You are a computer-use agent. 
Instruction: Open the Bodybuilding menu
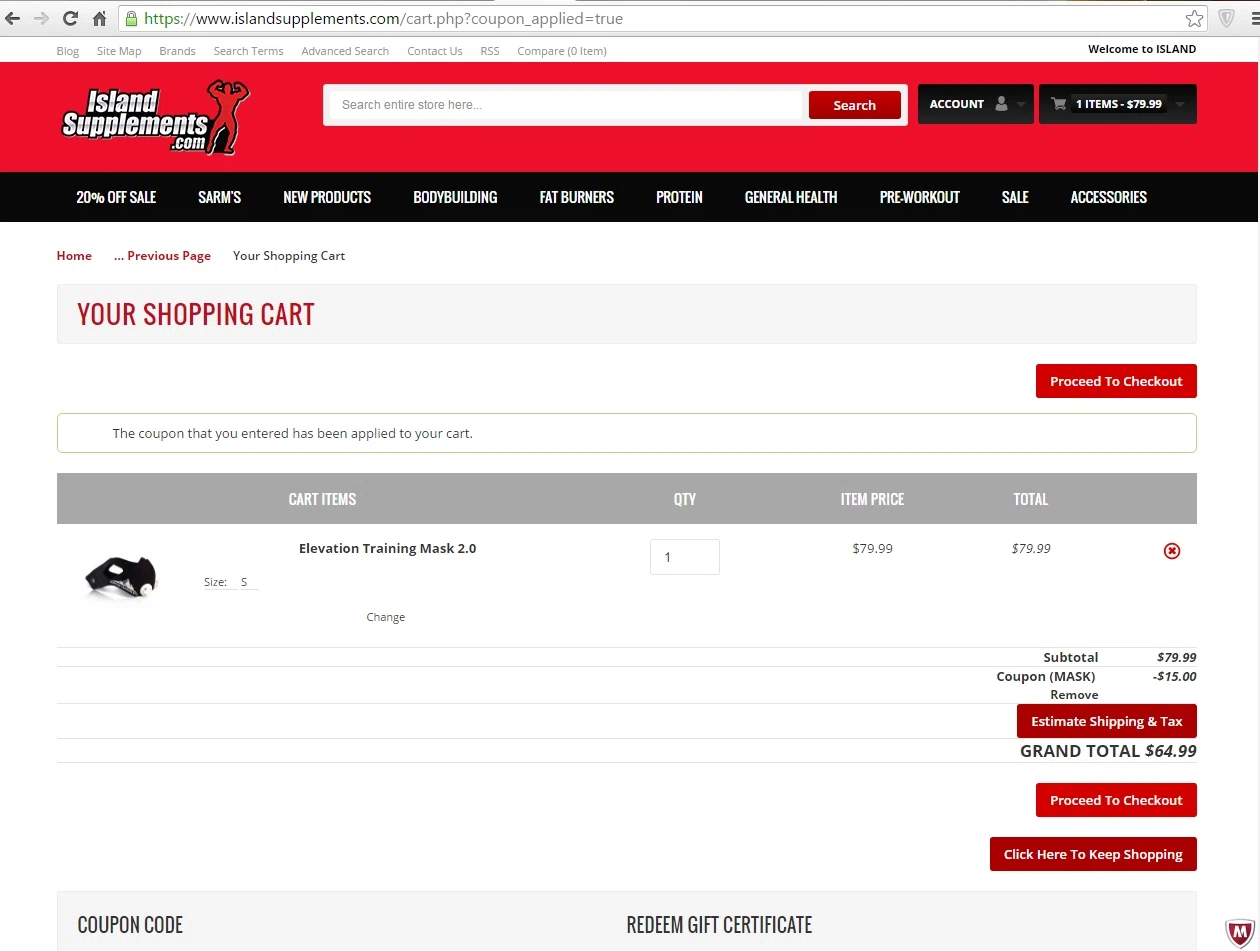455,197
